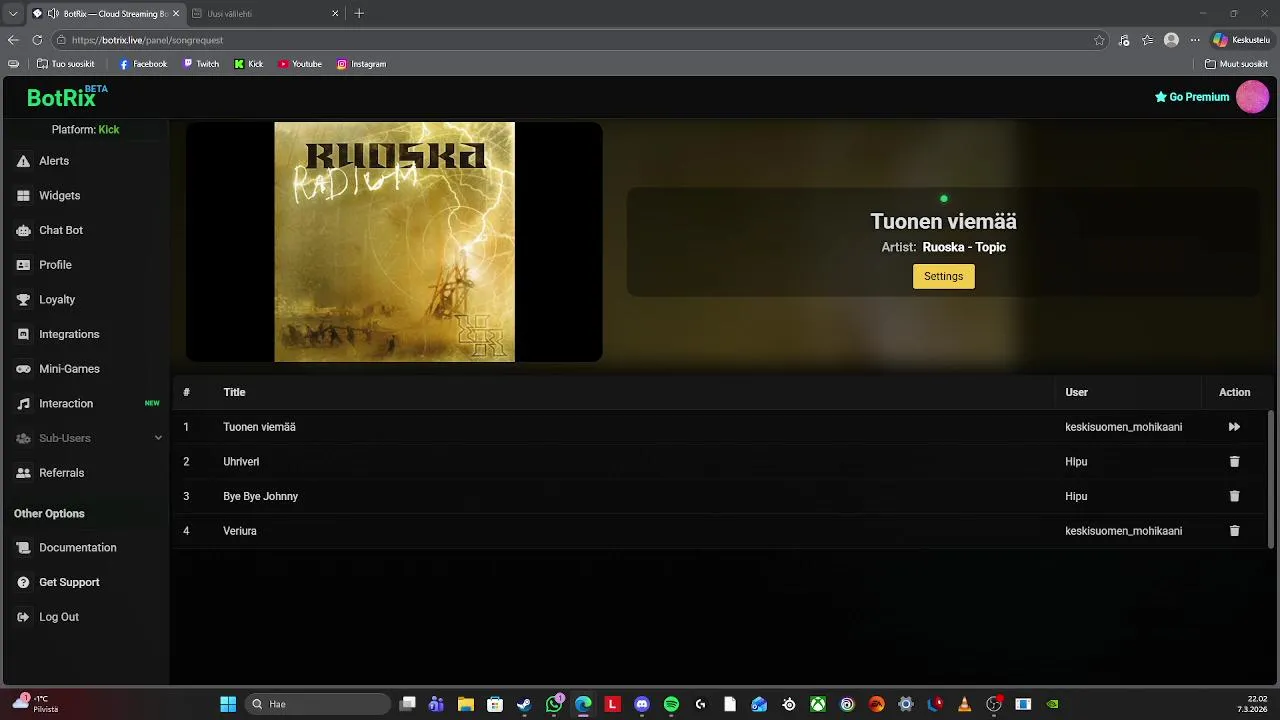Click keskisuomen_mohikaani on the Veriura row
This screenshot has height=720, width=1280.
1123,531
